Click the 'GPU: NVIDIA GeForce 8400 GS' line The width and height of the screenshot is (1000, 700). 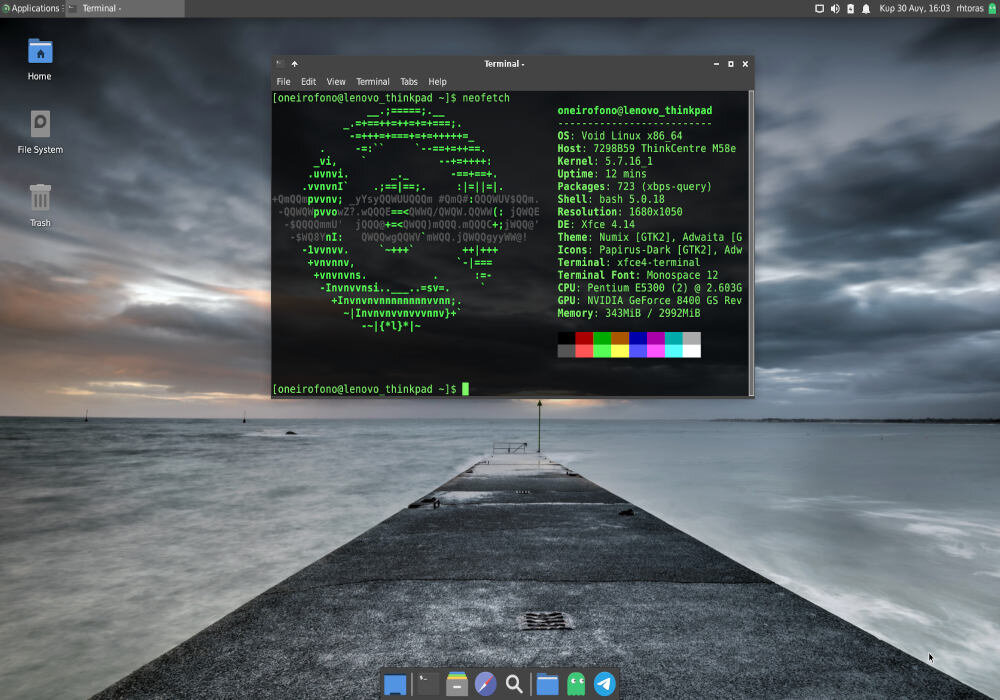650,301
